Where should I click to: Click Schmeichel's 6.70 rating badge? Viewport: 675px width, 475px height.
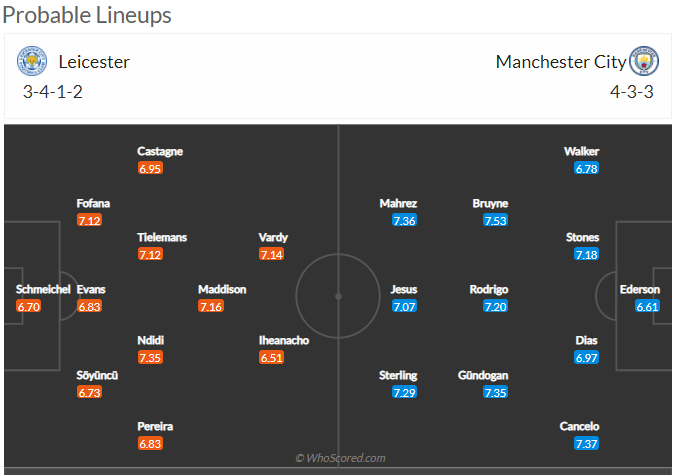29,307
